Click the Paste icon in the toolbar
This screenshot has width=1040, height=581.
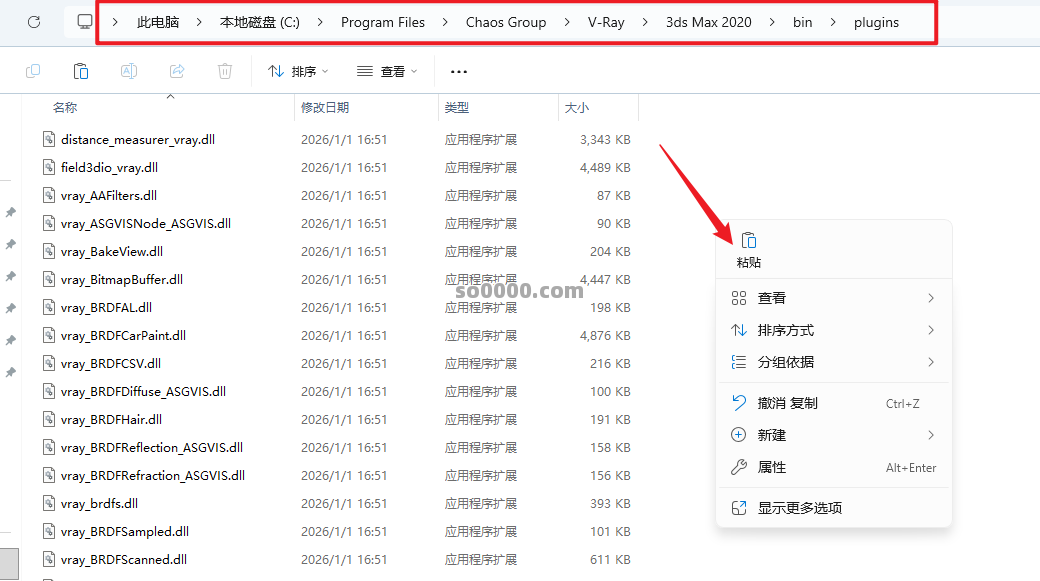80,70
